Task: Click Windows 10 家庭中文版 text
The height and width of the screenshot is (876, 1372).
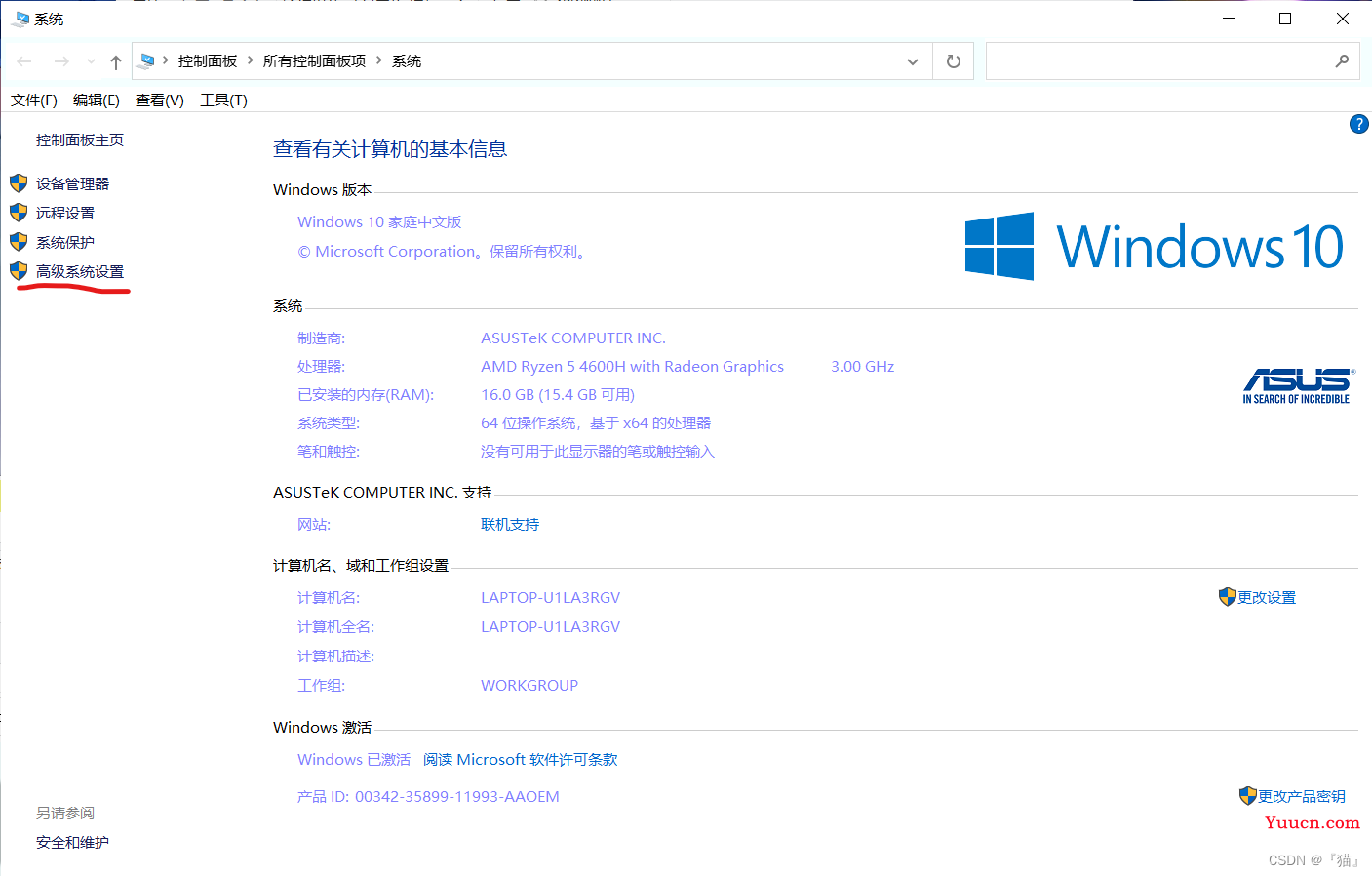Action: (379, 221)
